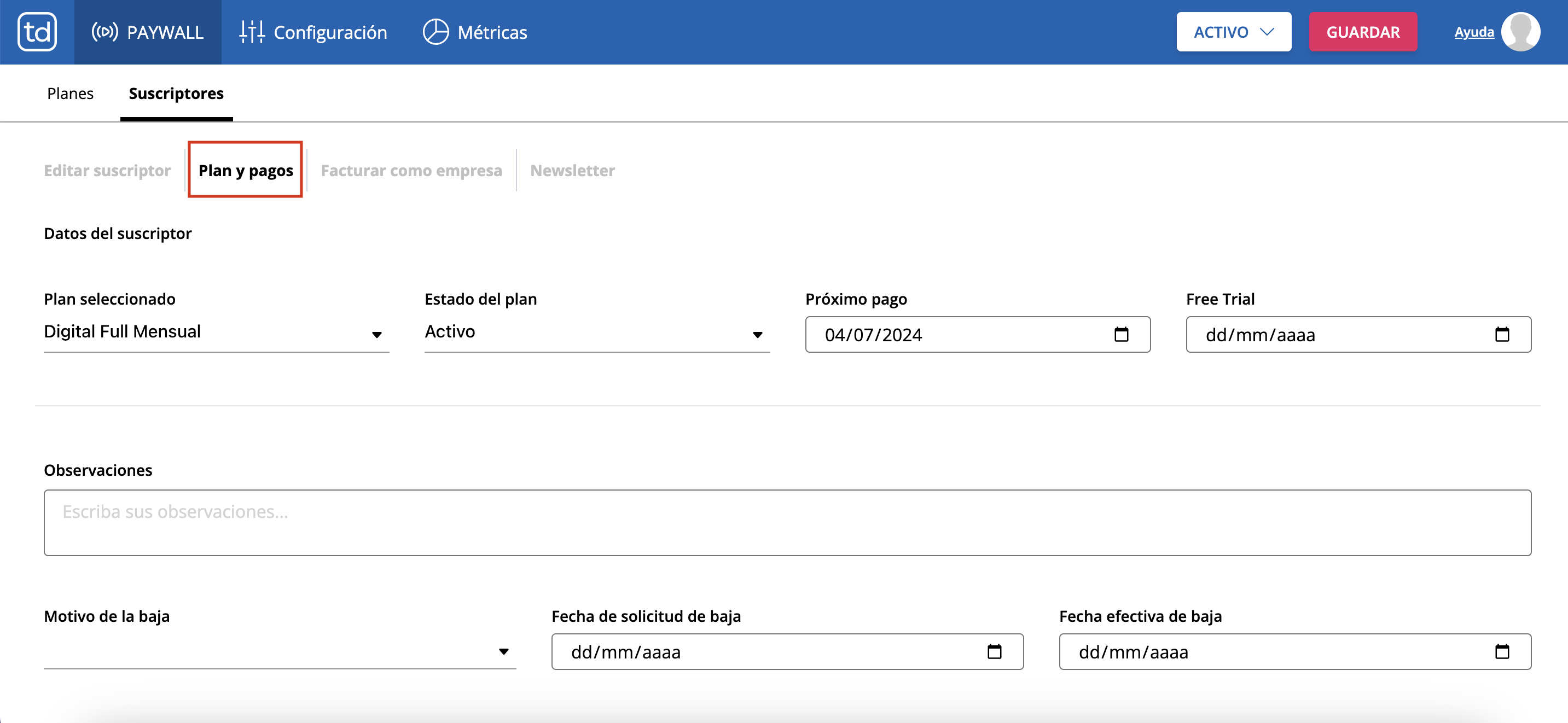Go to the Newsletter tab
This screenshot has width=1568, height=723.
[572, 171]
